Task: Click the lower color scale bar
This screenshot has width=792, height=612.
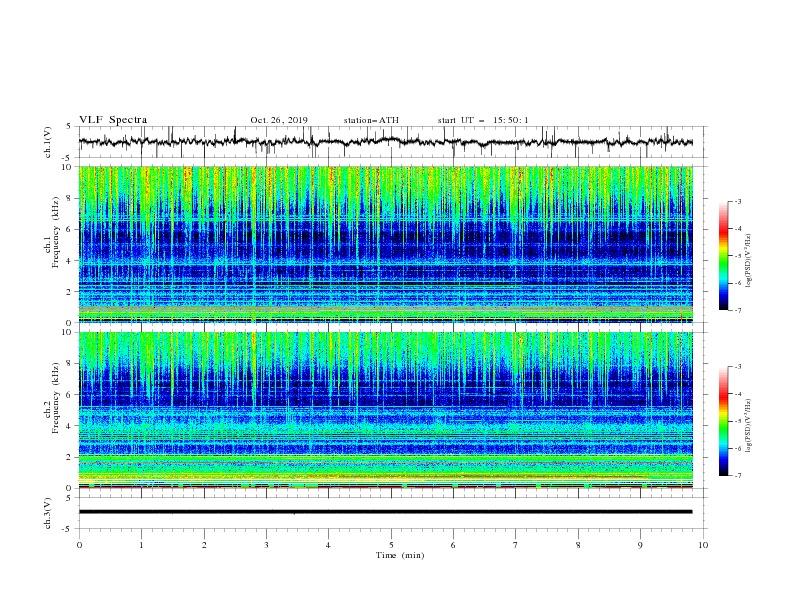Action: click(x=723, y=421)
